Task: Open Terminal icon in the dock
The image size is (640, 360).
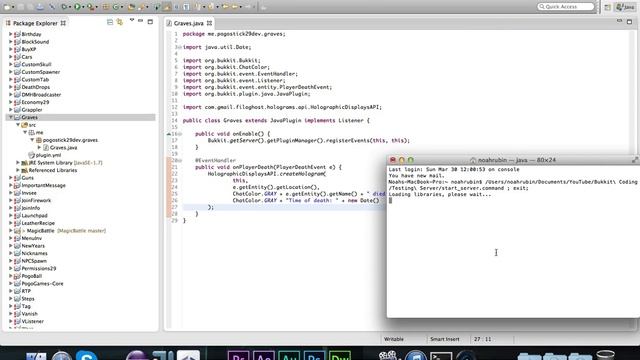Action: (x=441, y=356)
